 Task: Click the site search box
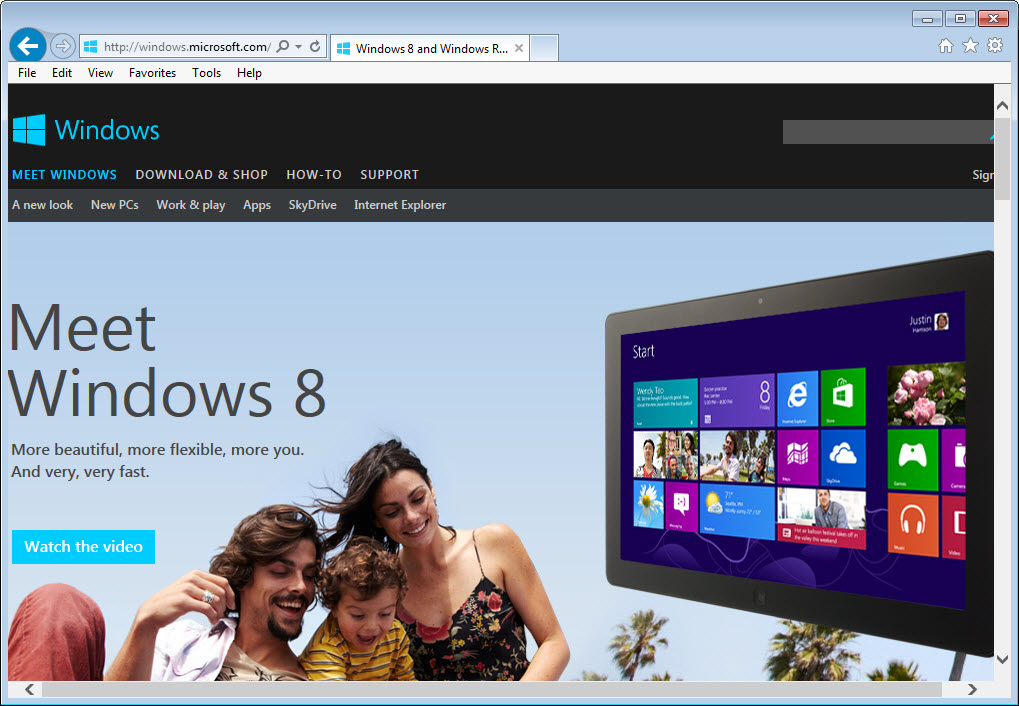(888, 132)
